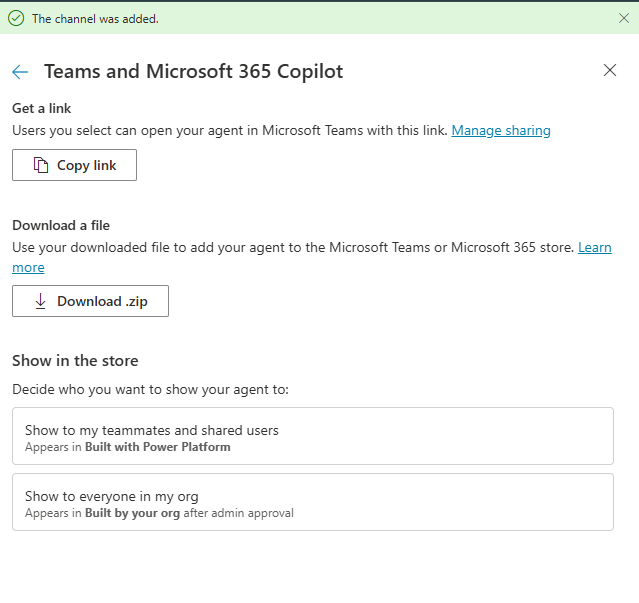This screenshot has width=639, height=603.
Task: Click the "Get a link" heading
Action: pyautogui.click(x=42, y=108)
